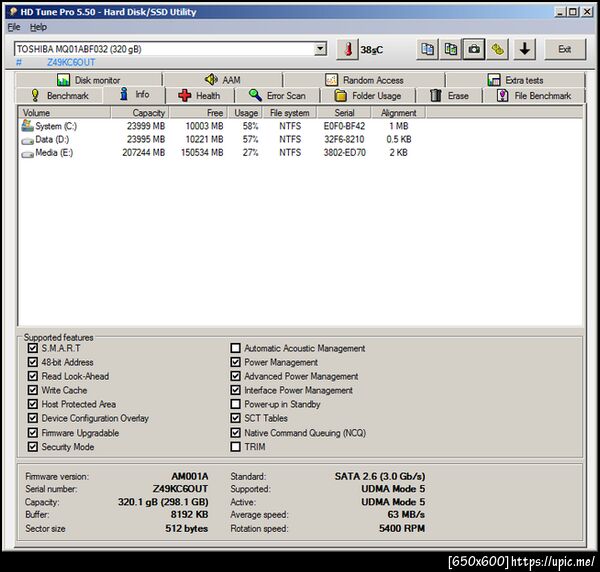Viewport: 600px width, 572px height.
Task: Click the free space value 150534 MB
Action: tap(202, 152)
